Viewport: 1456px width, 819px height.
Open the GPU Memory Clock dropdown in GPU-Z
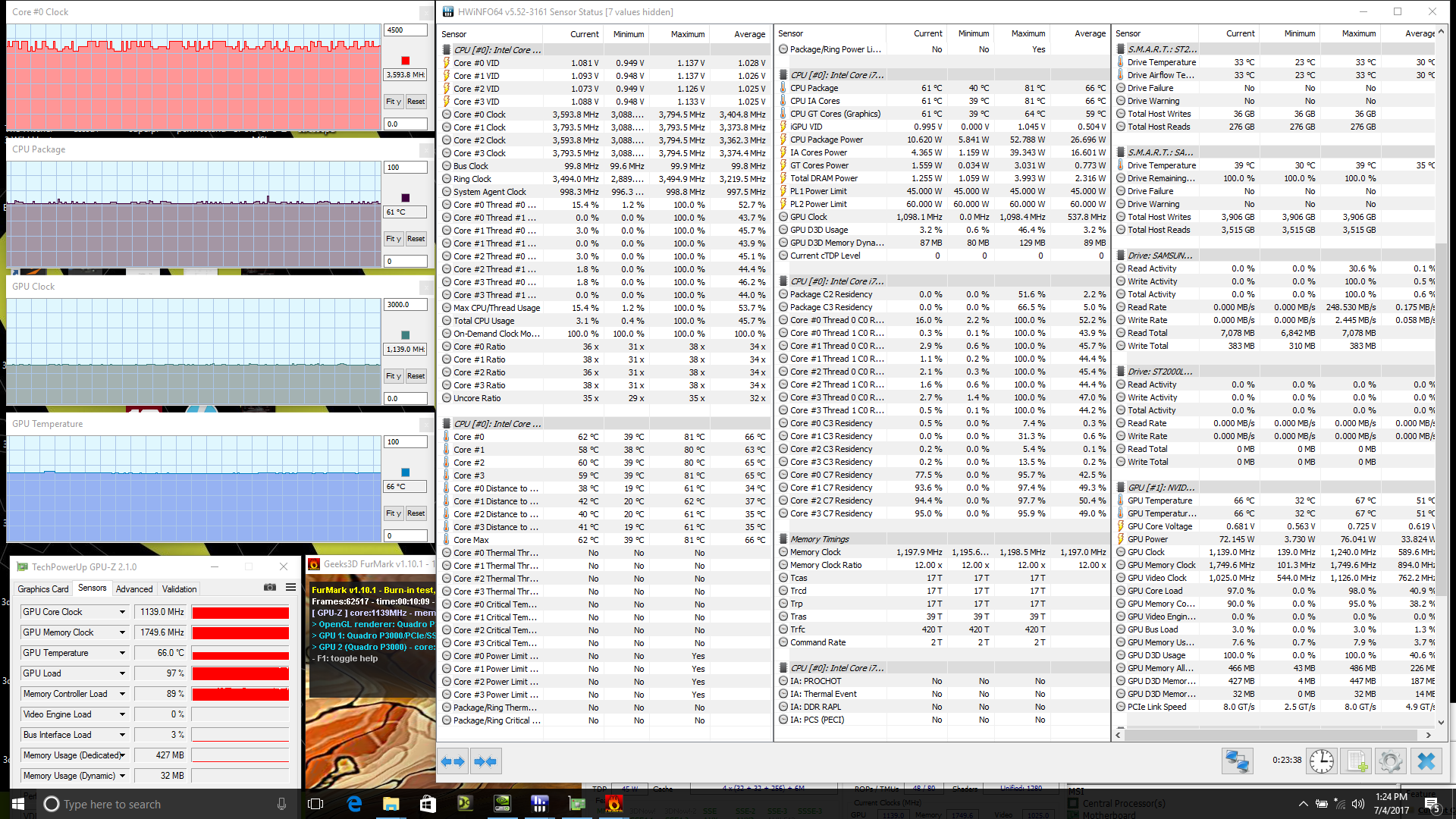coord(122,632)
